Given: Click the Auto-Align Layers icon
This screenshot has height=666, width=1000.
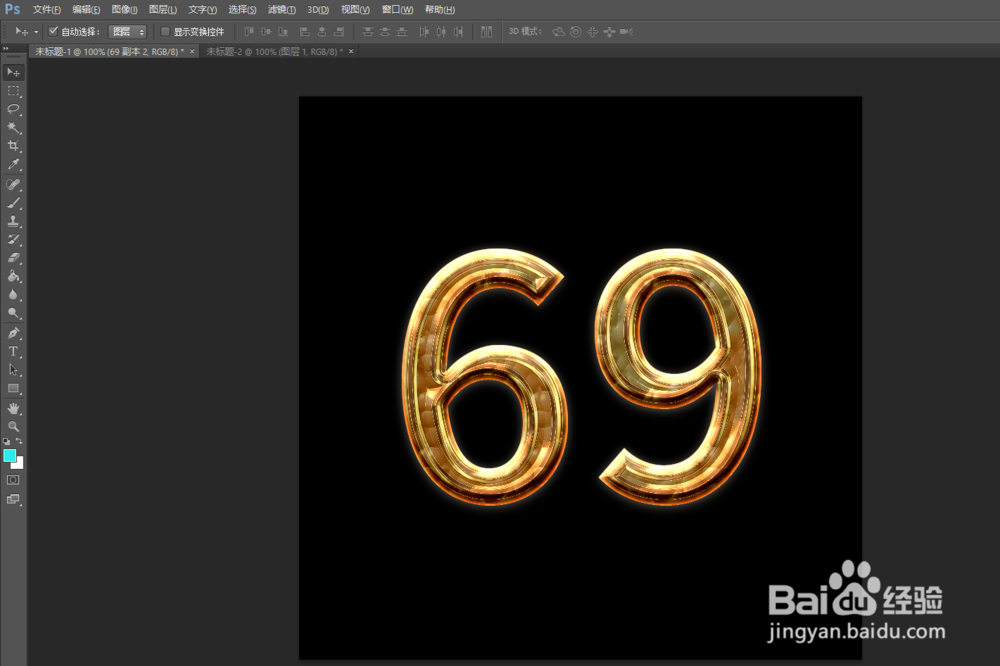Looking at the screenshot, I should [x=487, y=31].
